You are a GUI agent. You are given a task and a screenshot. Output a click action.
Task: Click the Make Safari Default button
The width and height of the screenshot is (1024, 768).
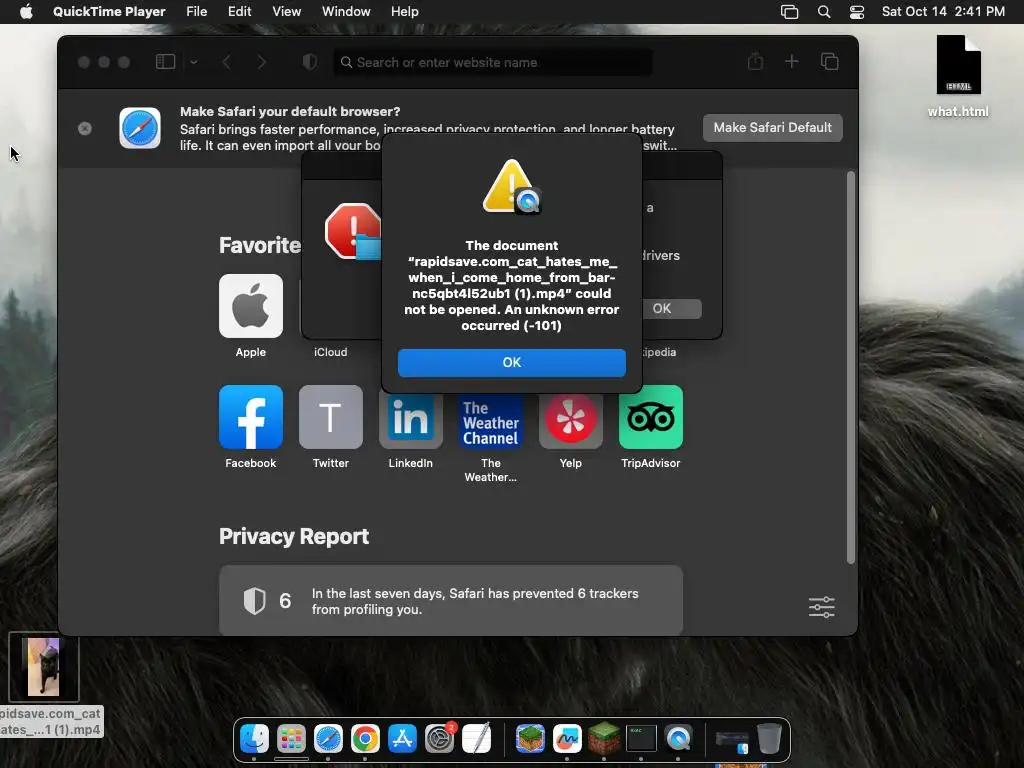click(x=773, y=127)
